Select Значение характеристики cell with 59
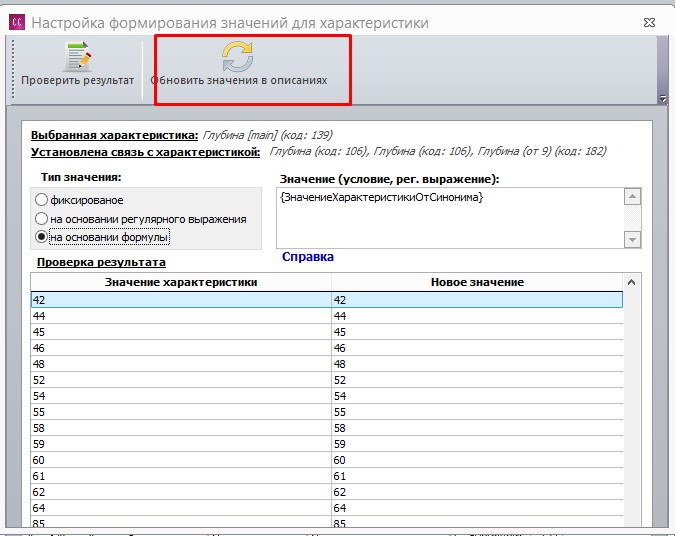The width and height of the screenshot is (675, 536). (181, 444)
